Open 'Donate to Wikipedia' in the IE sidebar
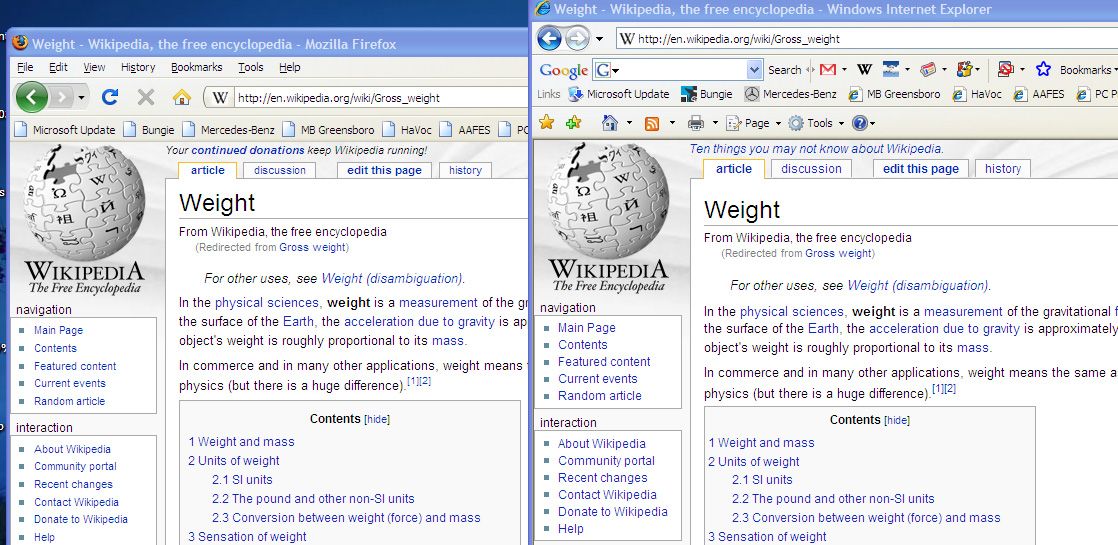 click(x=612, y=511)
